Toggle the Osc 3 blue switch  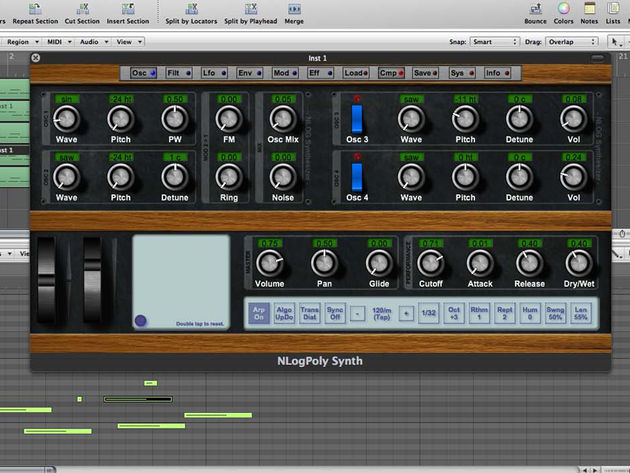click(x=357, y=119)
